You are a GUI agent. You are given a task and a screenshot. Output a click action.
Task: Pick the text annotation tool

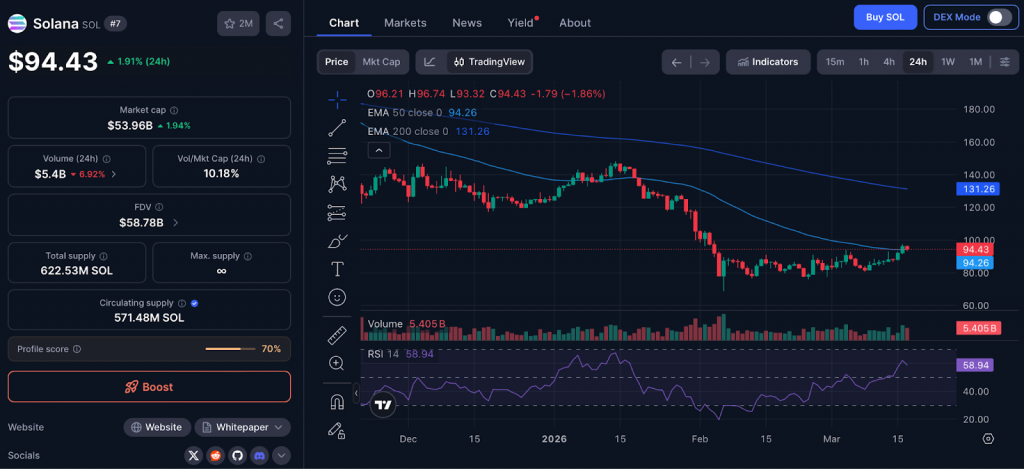click(x=337, y=269)
